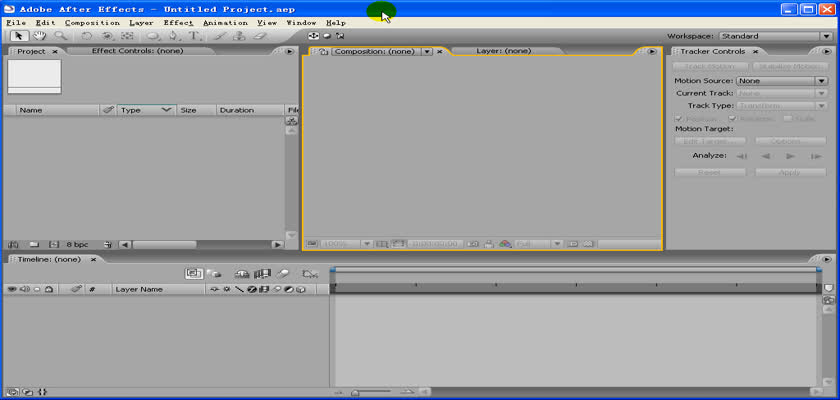The width and height of the screenshot is (840, 400).
Task: Open the viewer magnification 100% dropdown
Action: coord(346,244)
